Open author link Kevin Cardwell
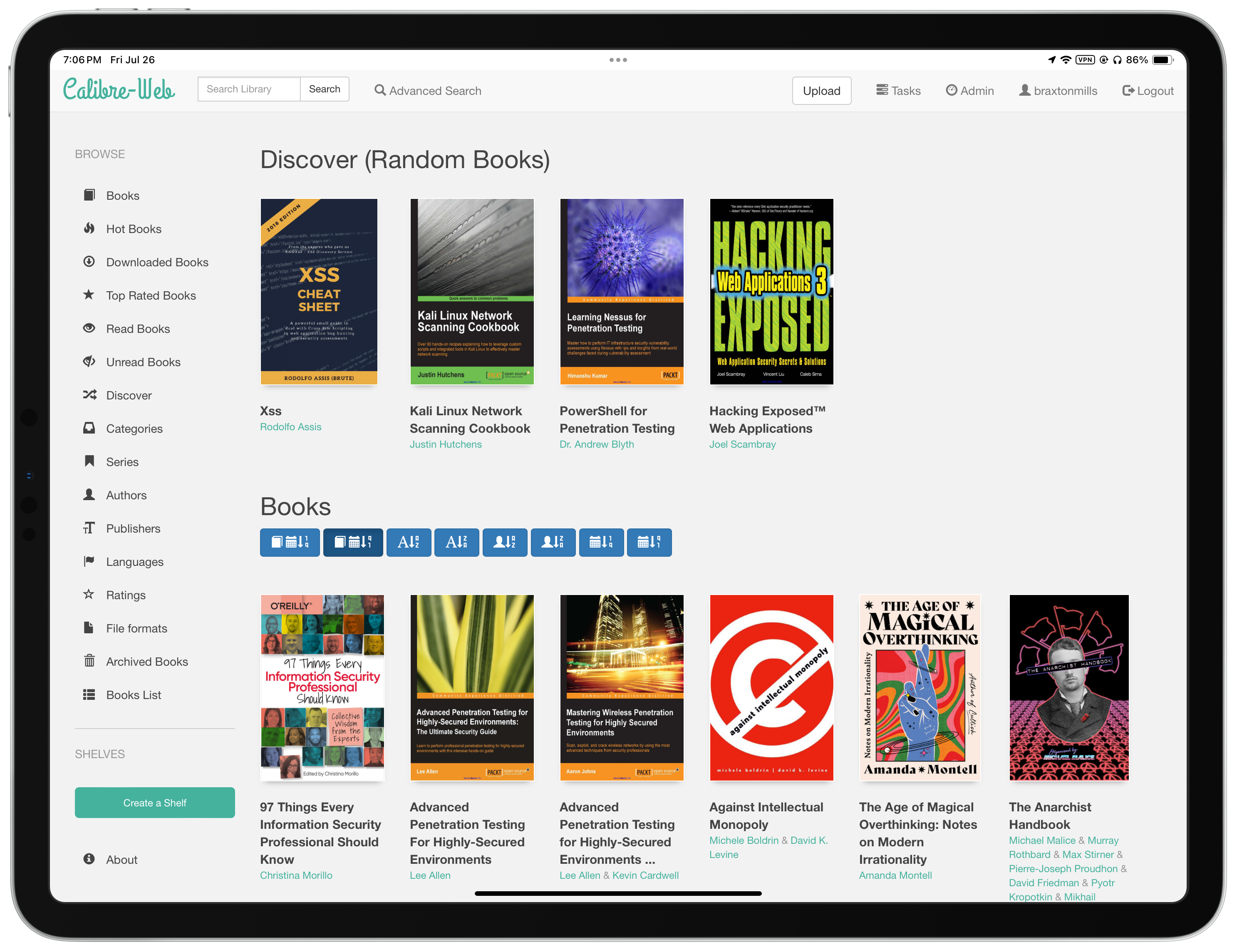The width and height of the screenshot is (1237, 952). pyautogui.click(x=645, y=875)
